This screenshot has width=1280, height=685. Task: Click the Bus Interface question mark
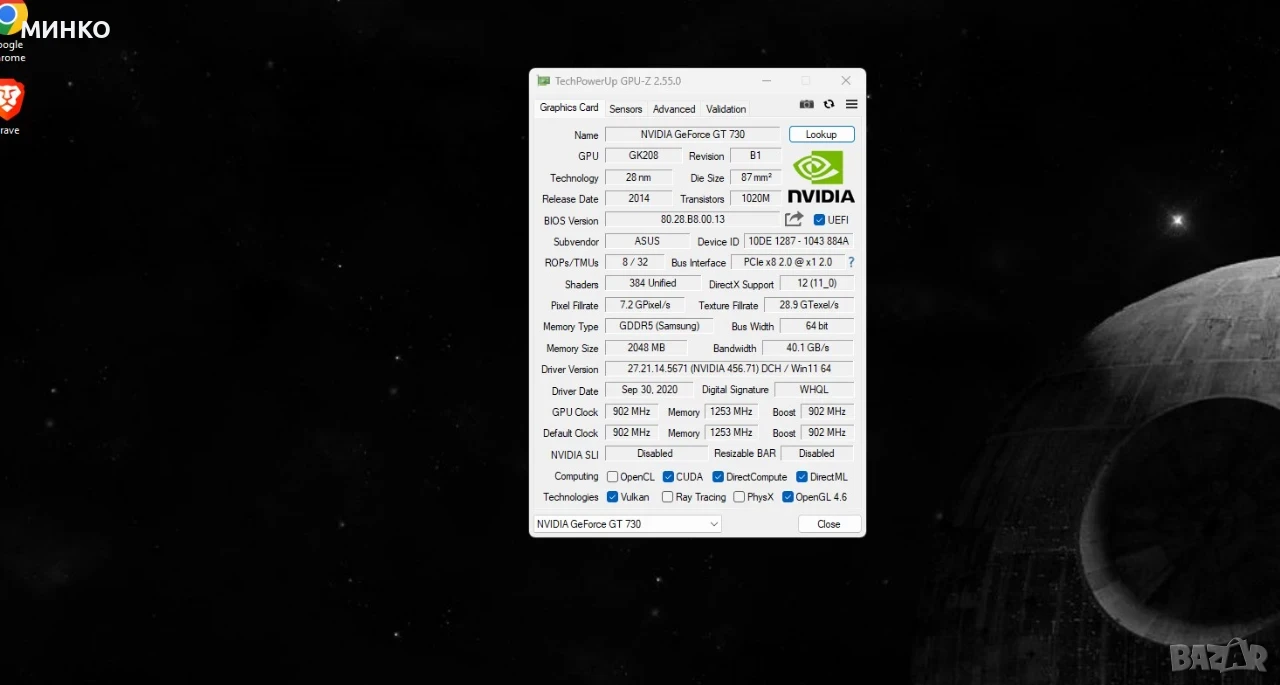(x=851, y=262)
